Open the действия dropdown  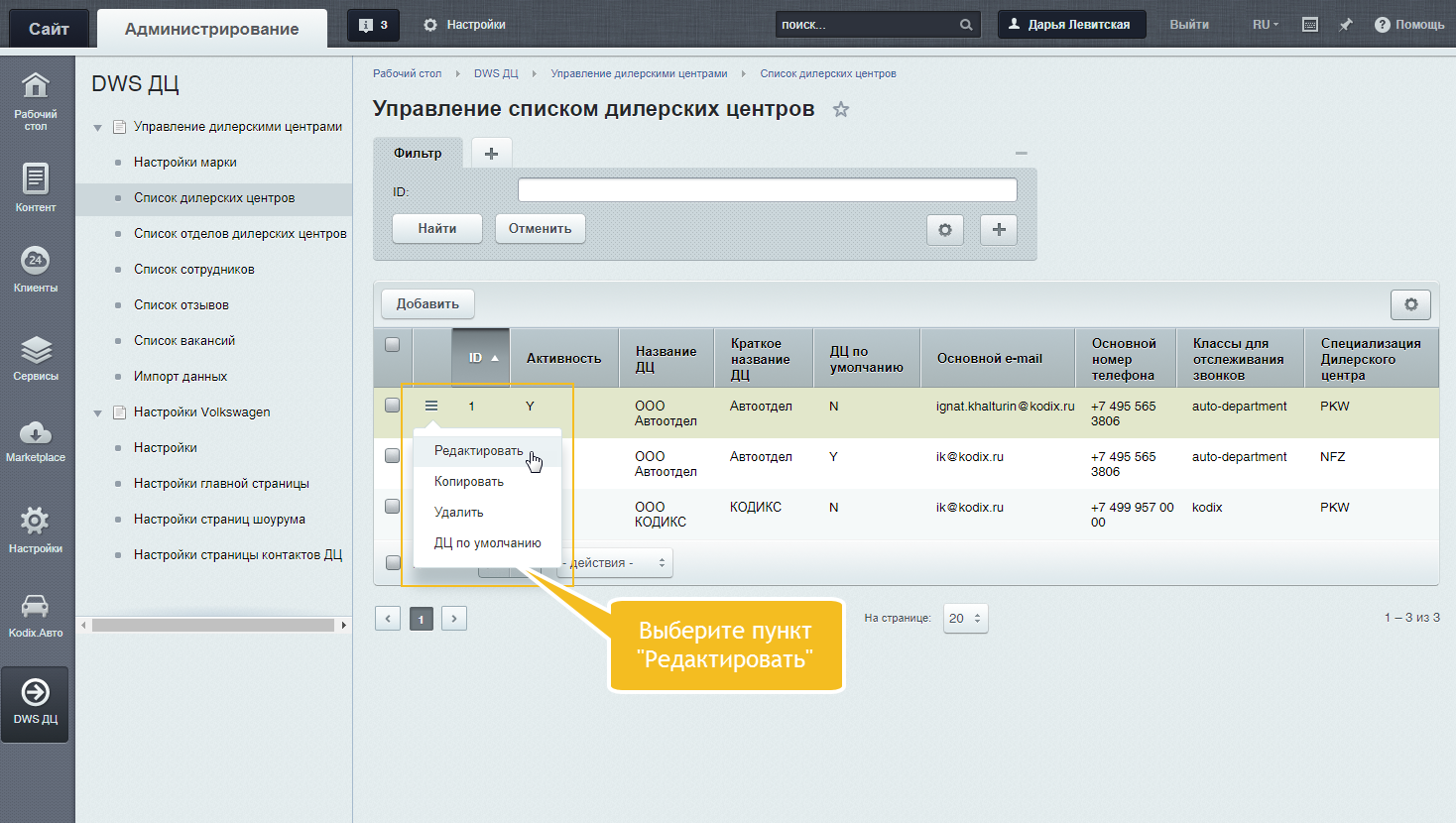coord(616,563)
